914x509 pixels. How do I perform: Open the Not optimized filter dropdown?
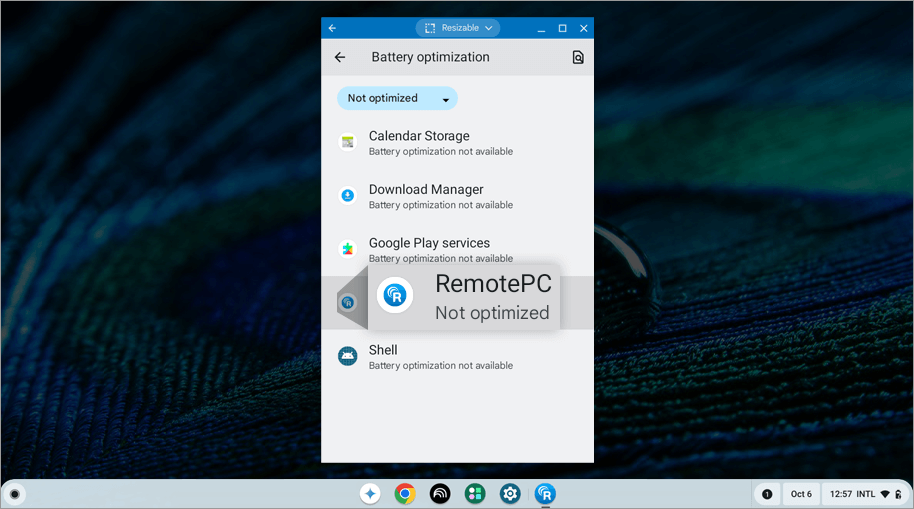pos(397,98)
